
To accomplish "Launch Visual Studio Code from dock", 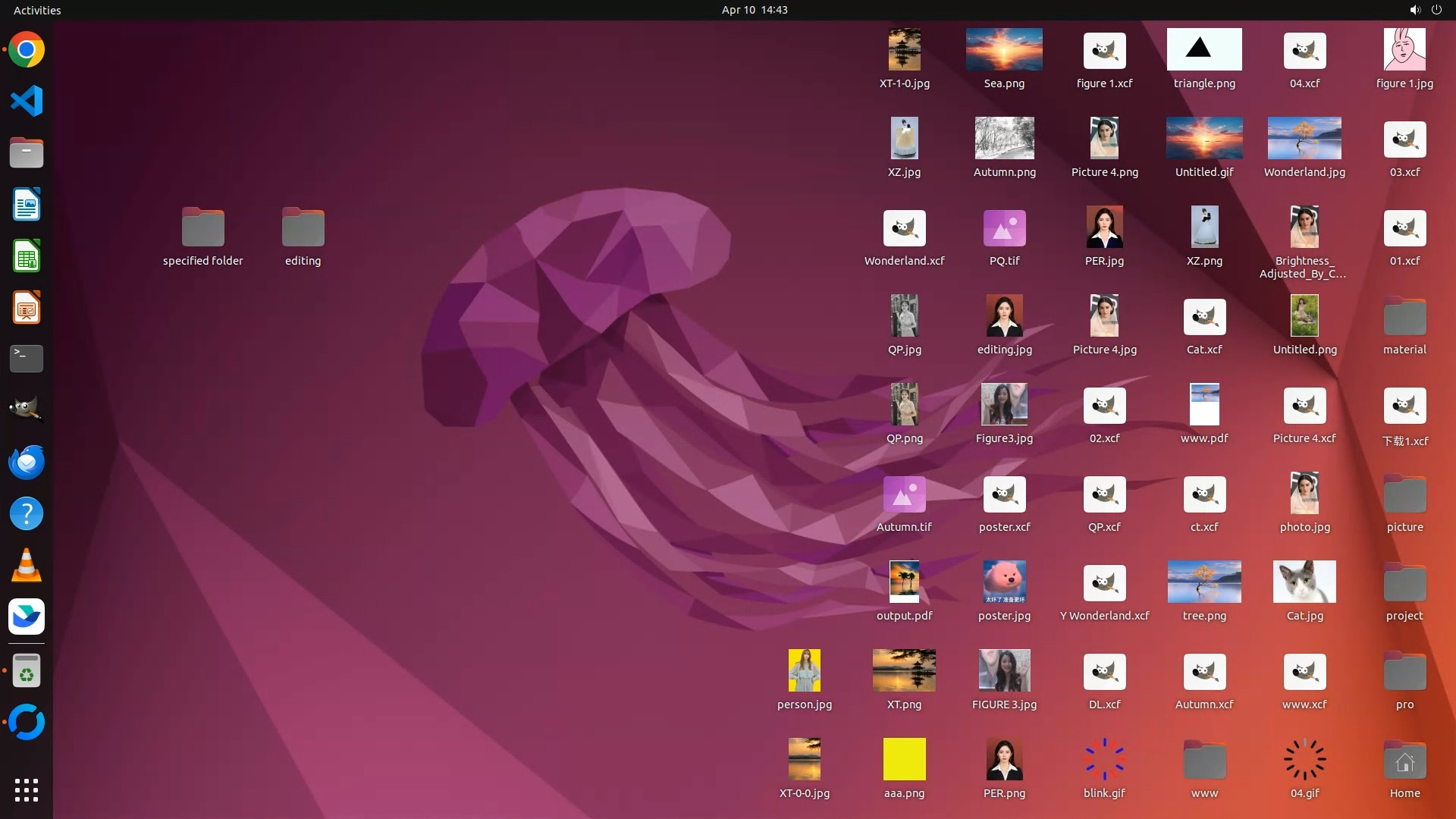I will [x=27, y=101].
